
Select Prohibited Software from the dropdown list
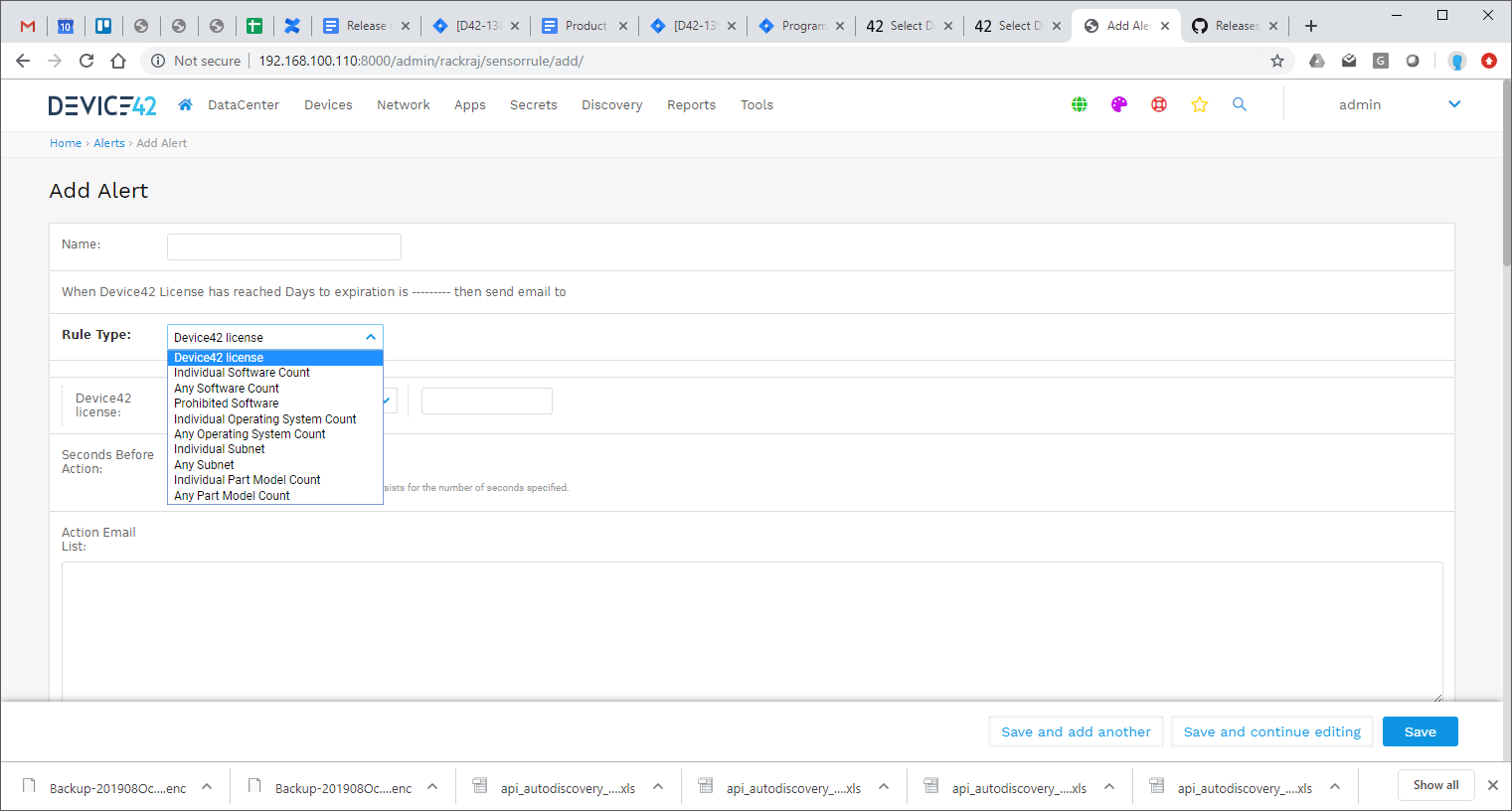coord(226,403)
